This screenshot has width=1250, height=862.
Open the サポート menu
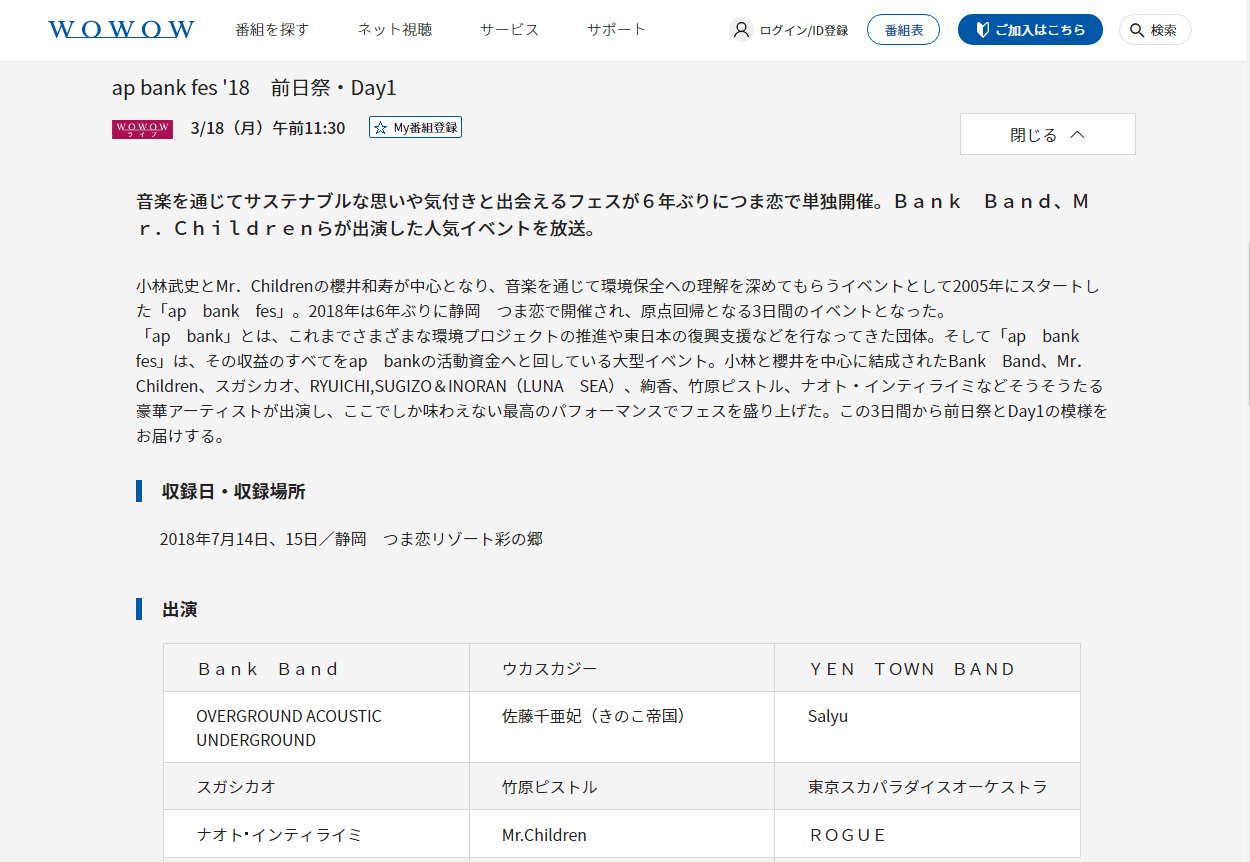click(617, 30)
